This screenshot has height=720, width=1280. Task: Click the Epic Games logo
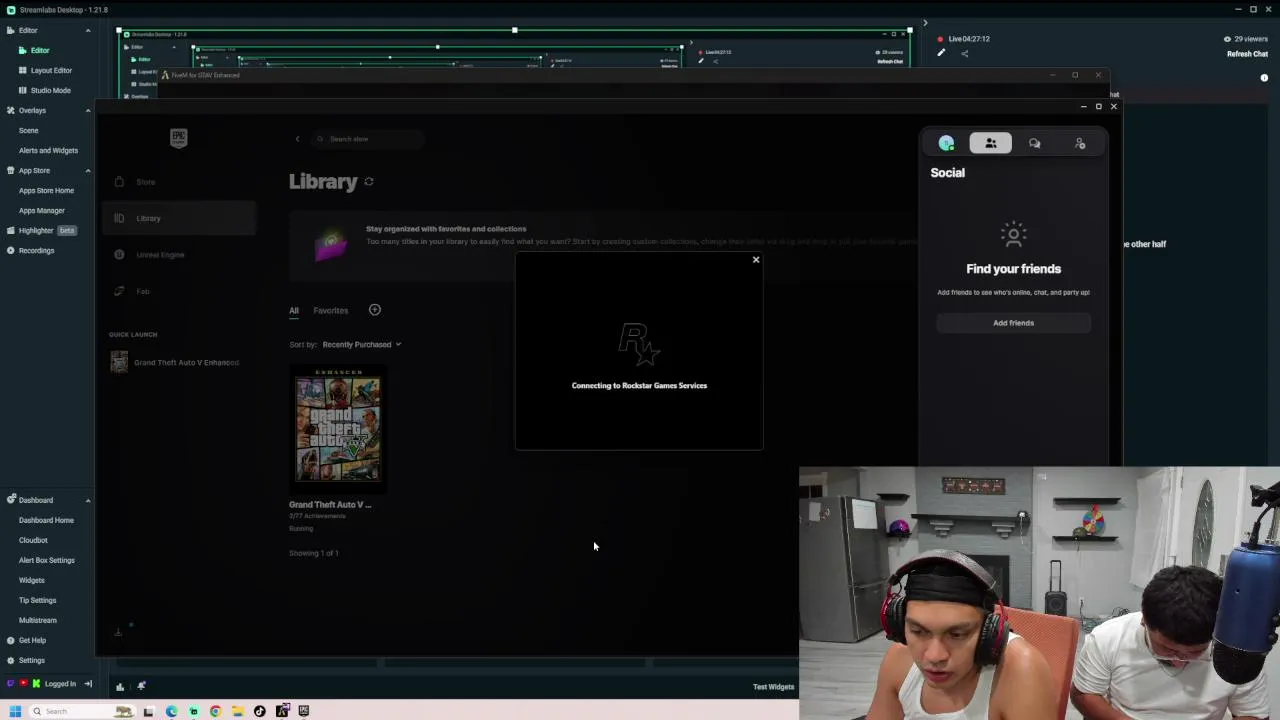[178, 138]
